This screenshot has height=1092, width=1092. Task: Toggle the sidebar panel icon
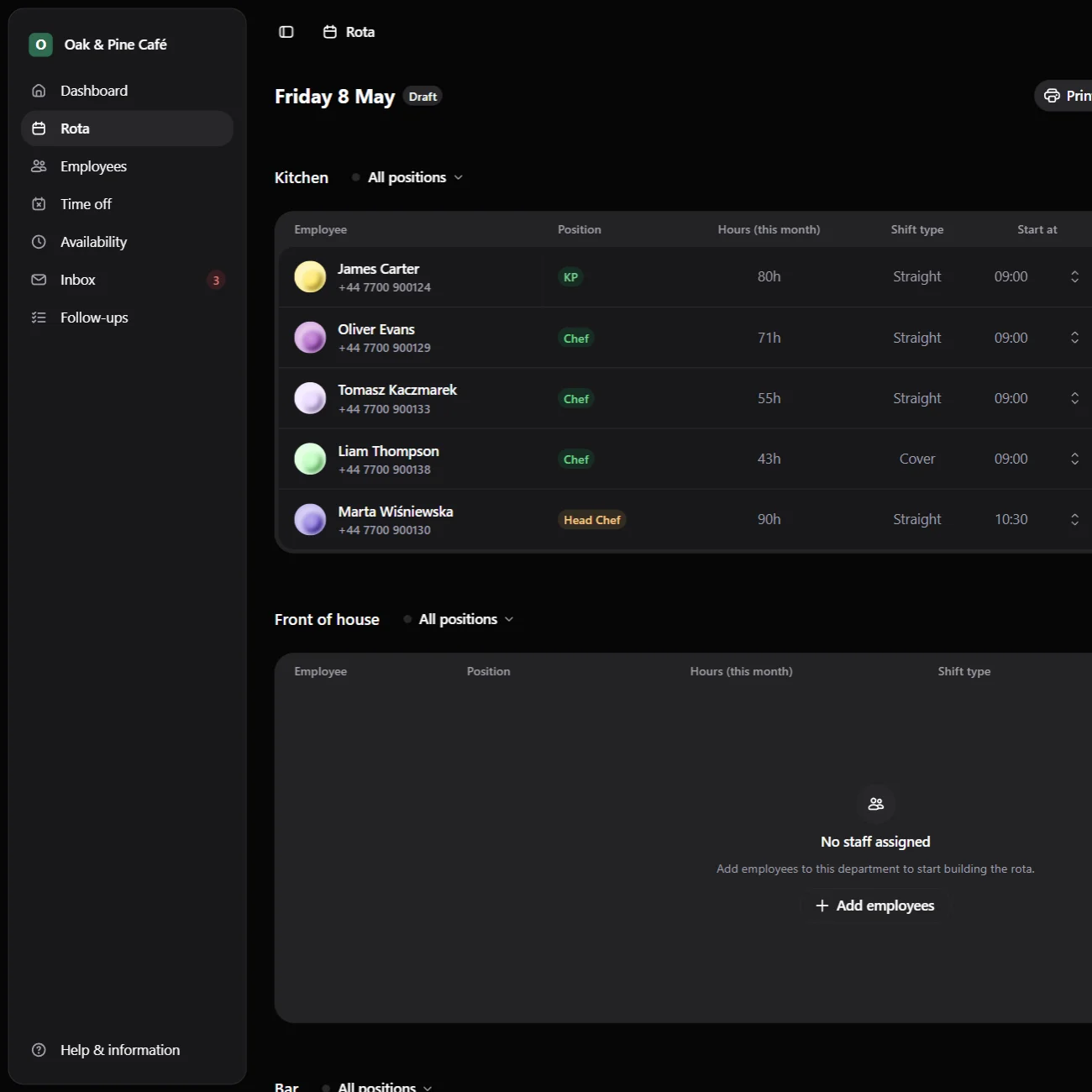click(x=286, y=32)
